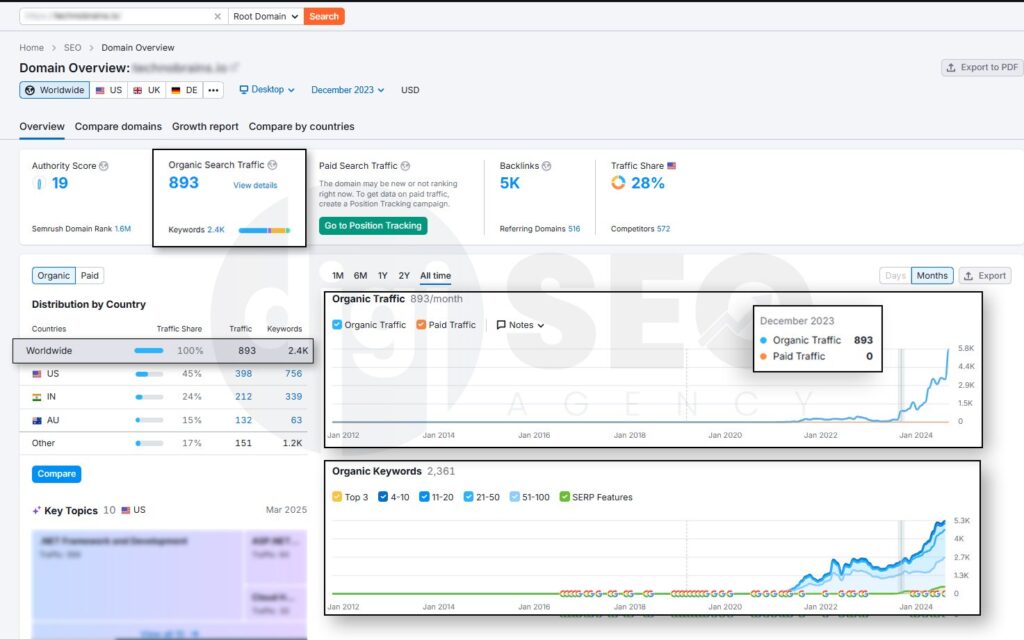Click the Notes speech bubble icon
The height and width of the screenshot is (640, 1024).
(x=501, y=325)
